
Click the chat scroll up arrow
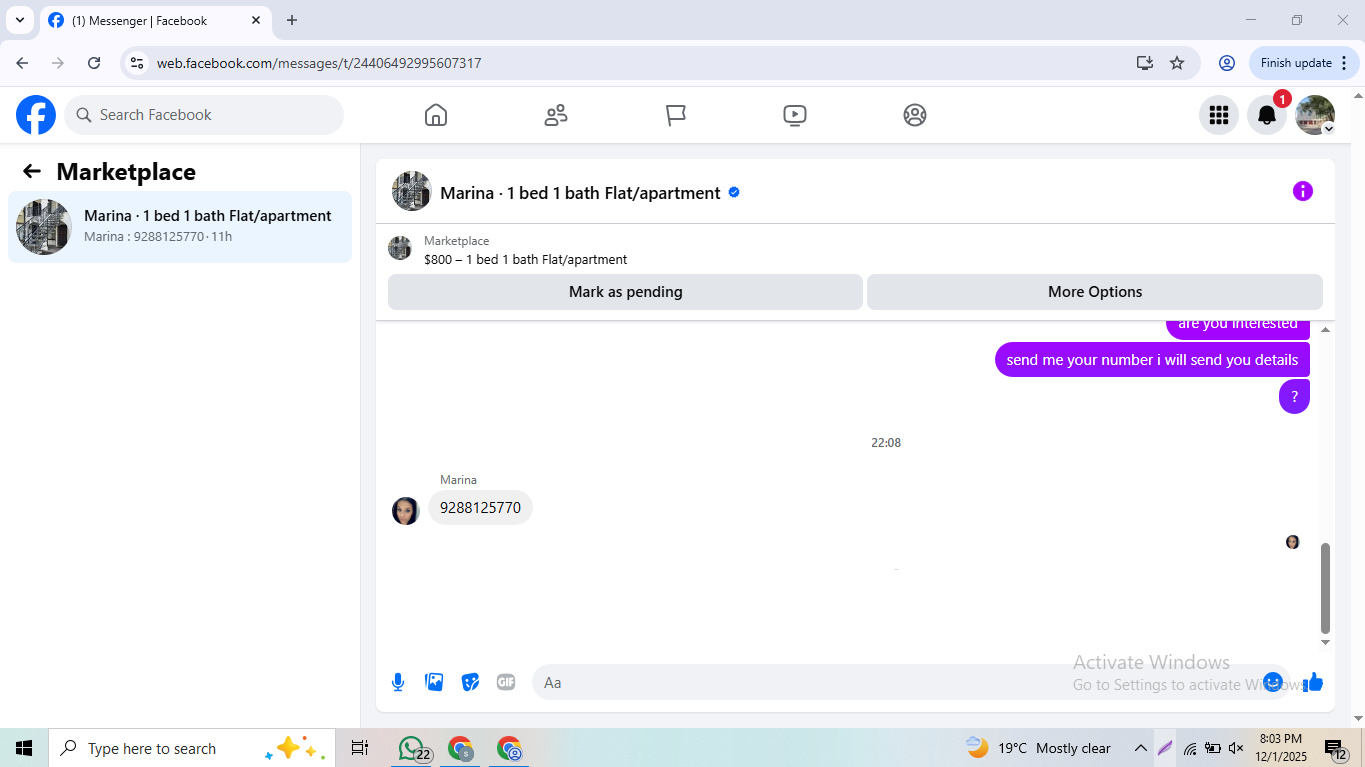point(1326,329)
